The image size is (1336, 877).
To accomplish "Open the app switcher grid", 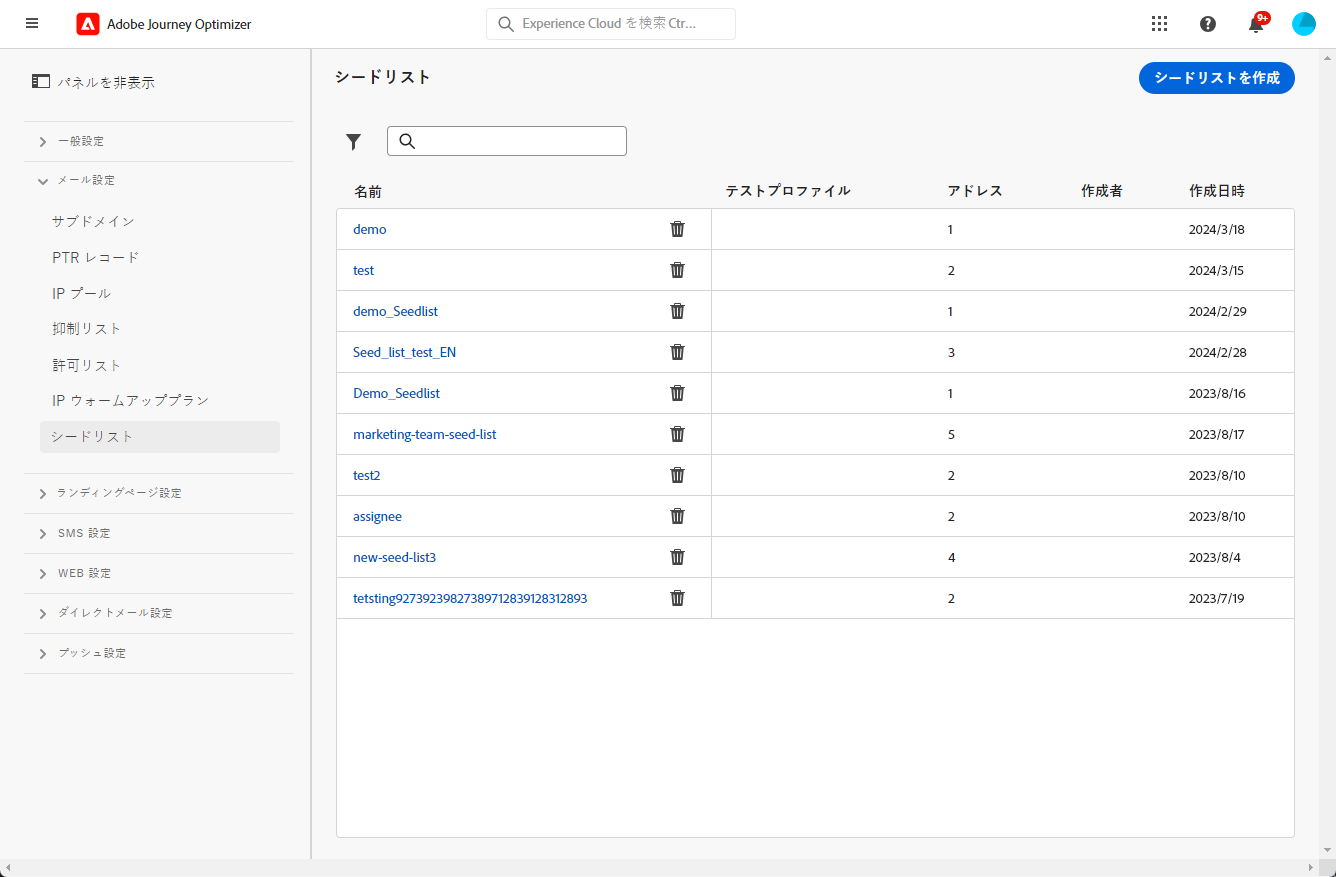I will pyautogui.click(x=1160, y=24).
